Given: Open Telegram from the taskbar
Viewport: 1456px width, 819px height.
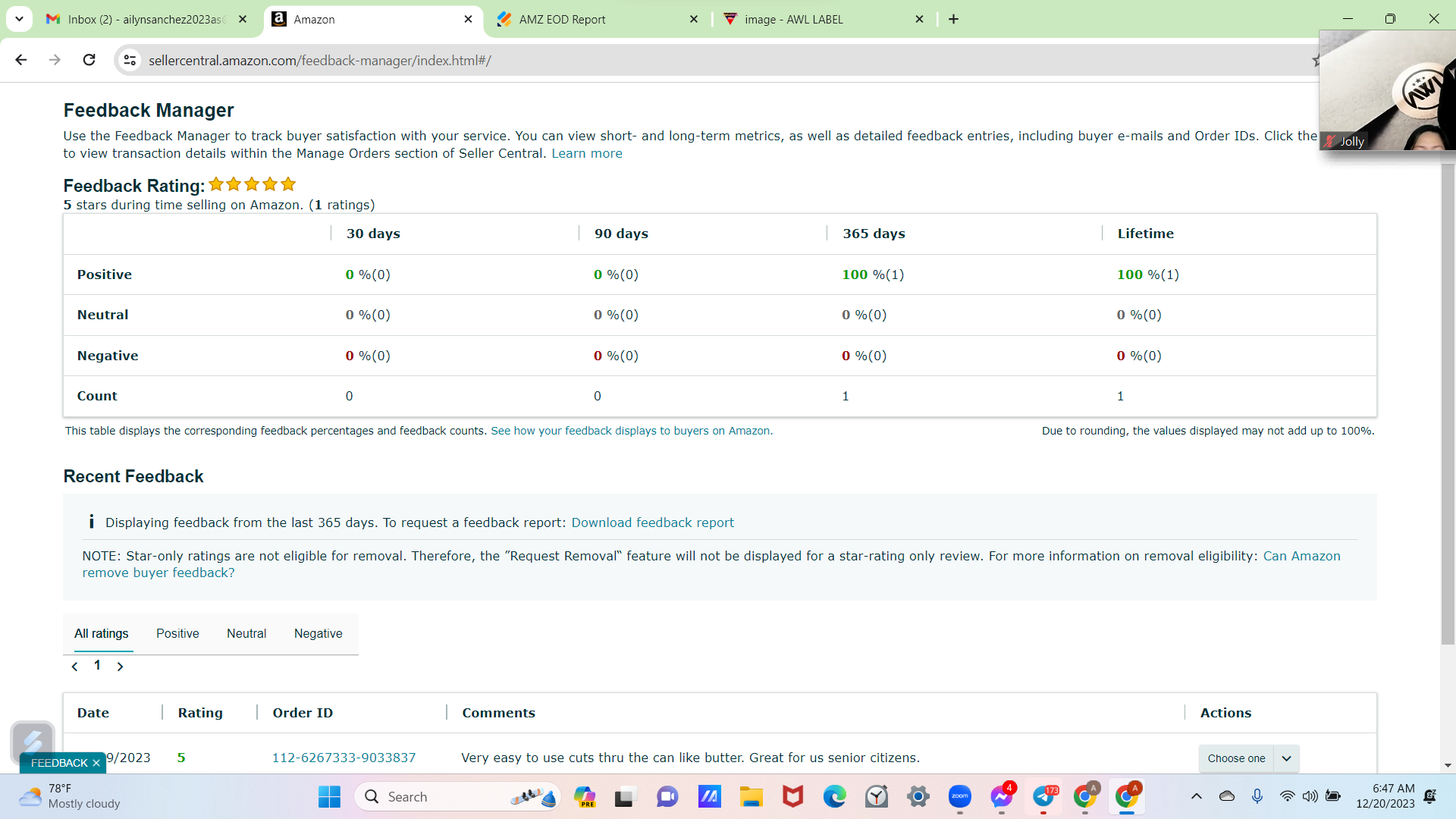Looking at the screenshot, I should pos(1043,797).
